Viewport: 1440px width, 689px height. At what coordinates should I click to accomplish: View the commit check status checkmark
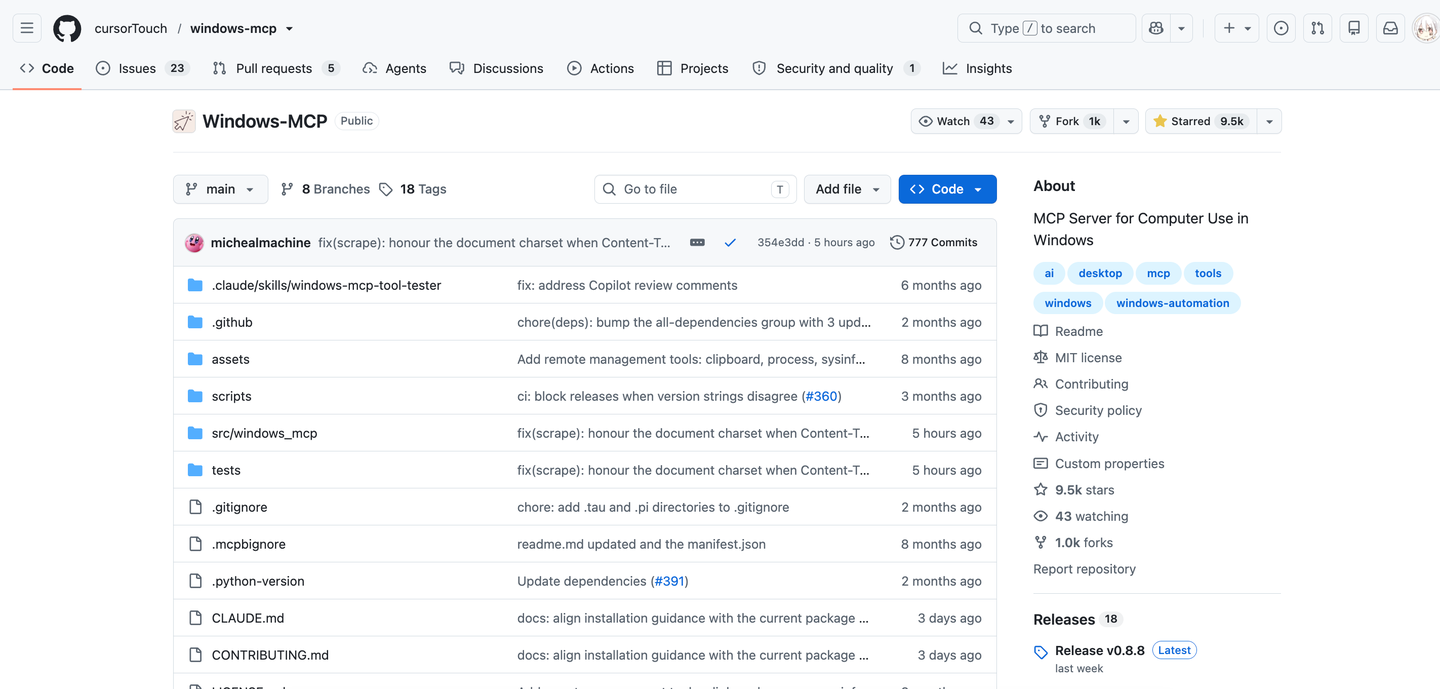730,243
